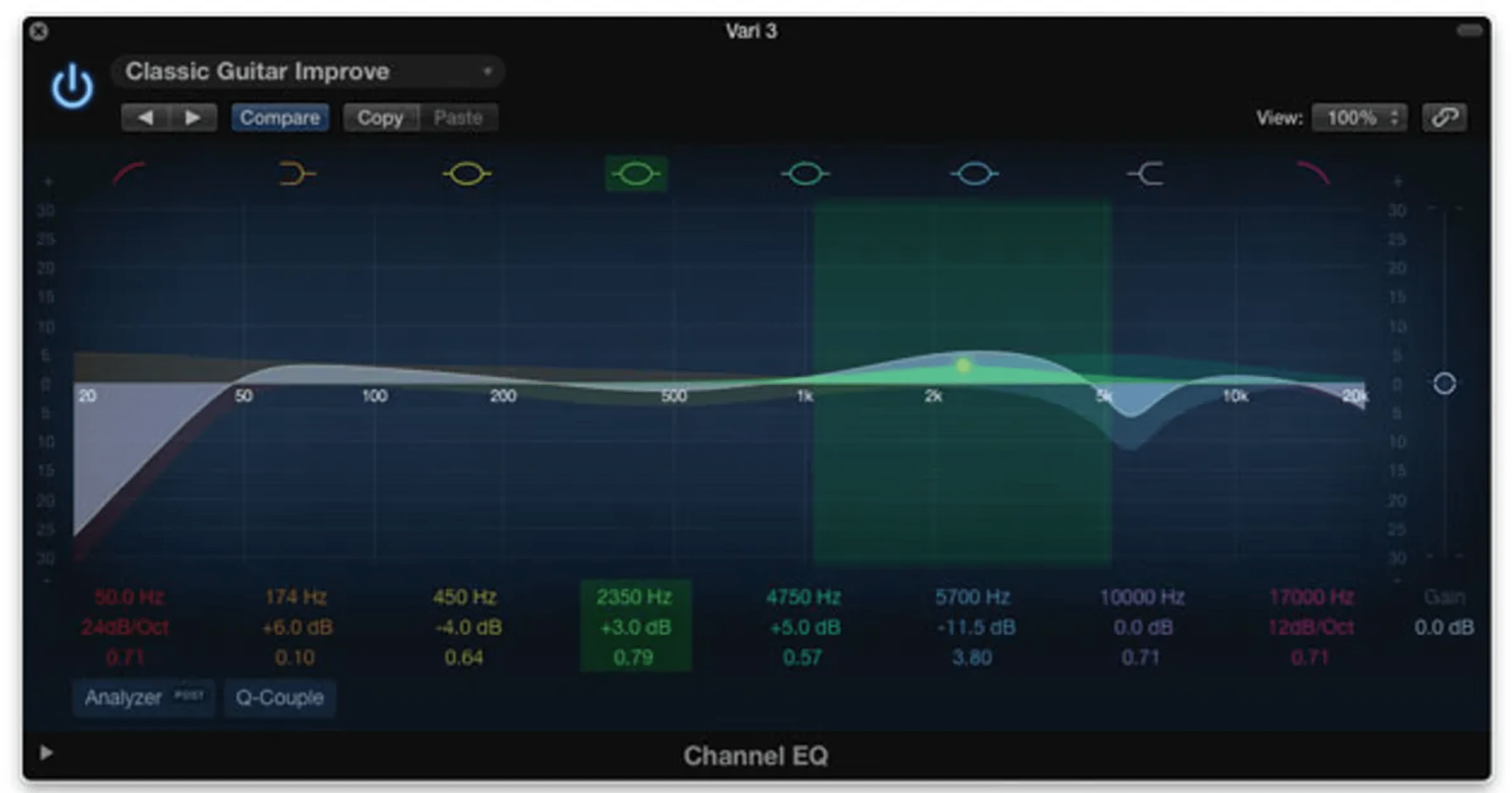Toggle the blue 5700 Hz band icon
This screenshot has height=793, width=1512.
click(x=974, y=174)
